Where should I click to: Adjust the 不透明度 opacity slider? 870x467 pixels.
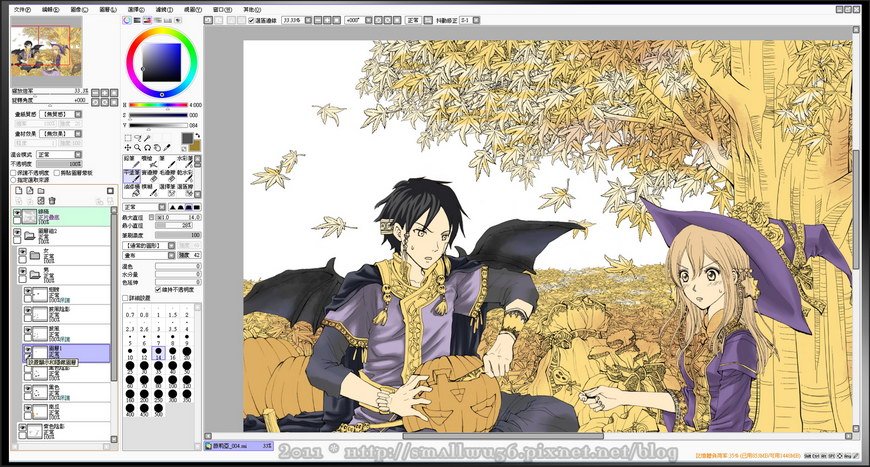59,164
